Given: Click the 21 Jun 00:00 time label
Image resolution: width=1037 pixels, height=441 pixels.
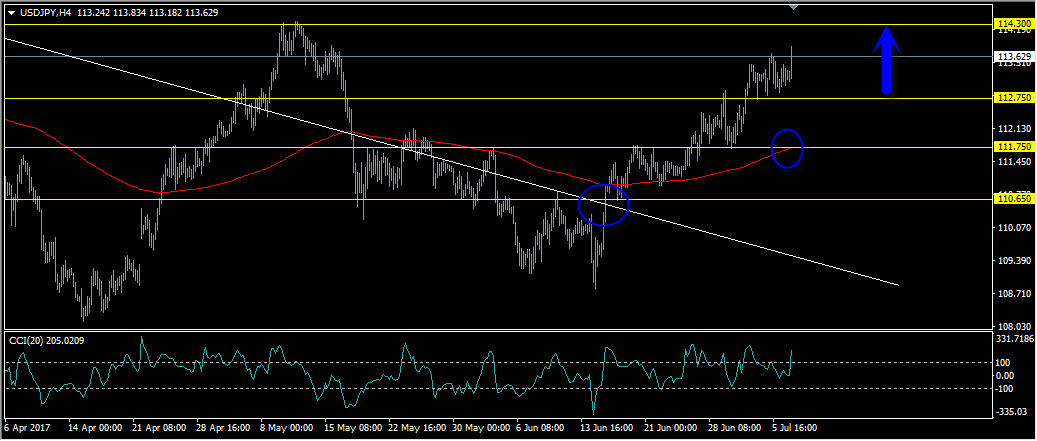Looking at the screenshot, I should (672, 428).
